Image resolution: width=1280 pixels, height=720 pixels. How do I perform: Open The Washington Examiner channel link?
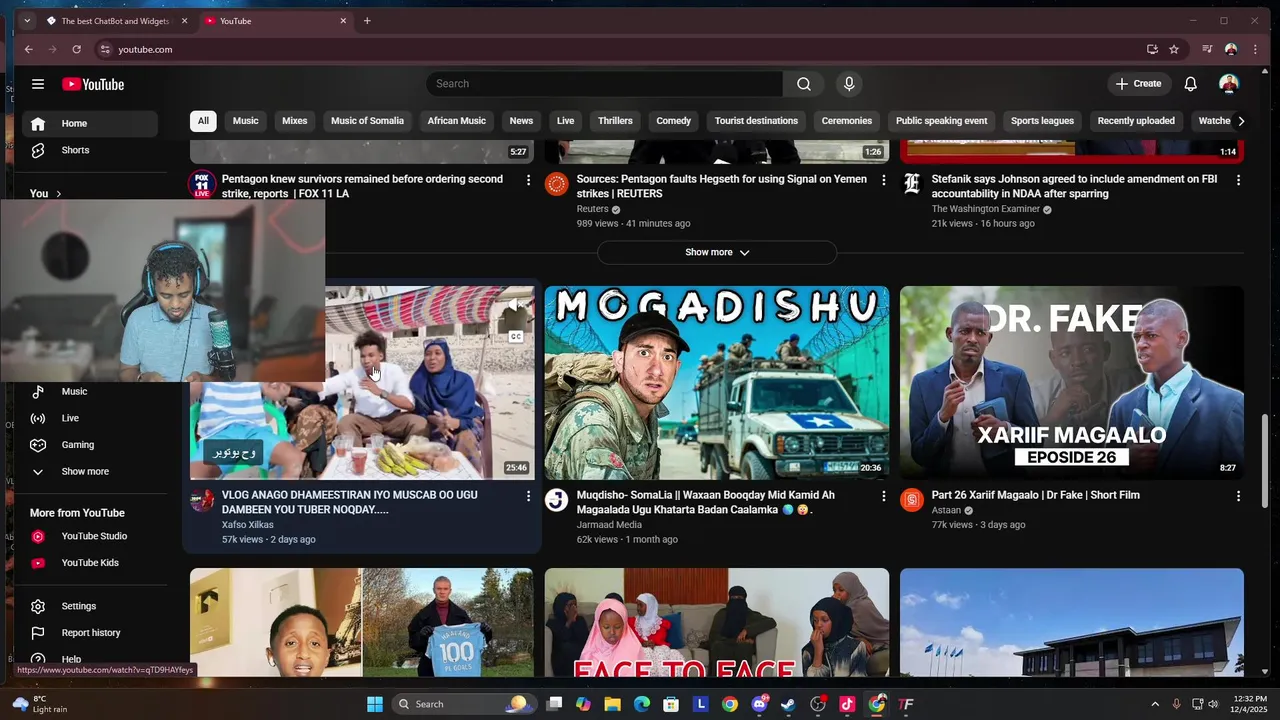tap(987, 209)
